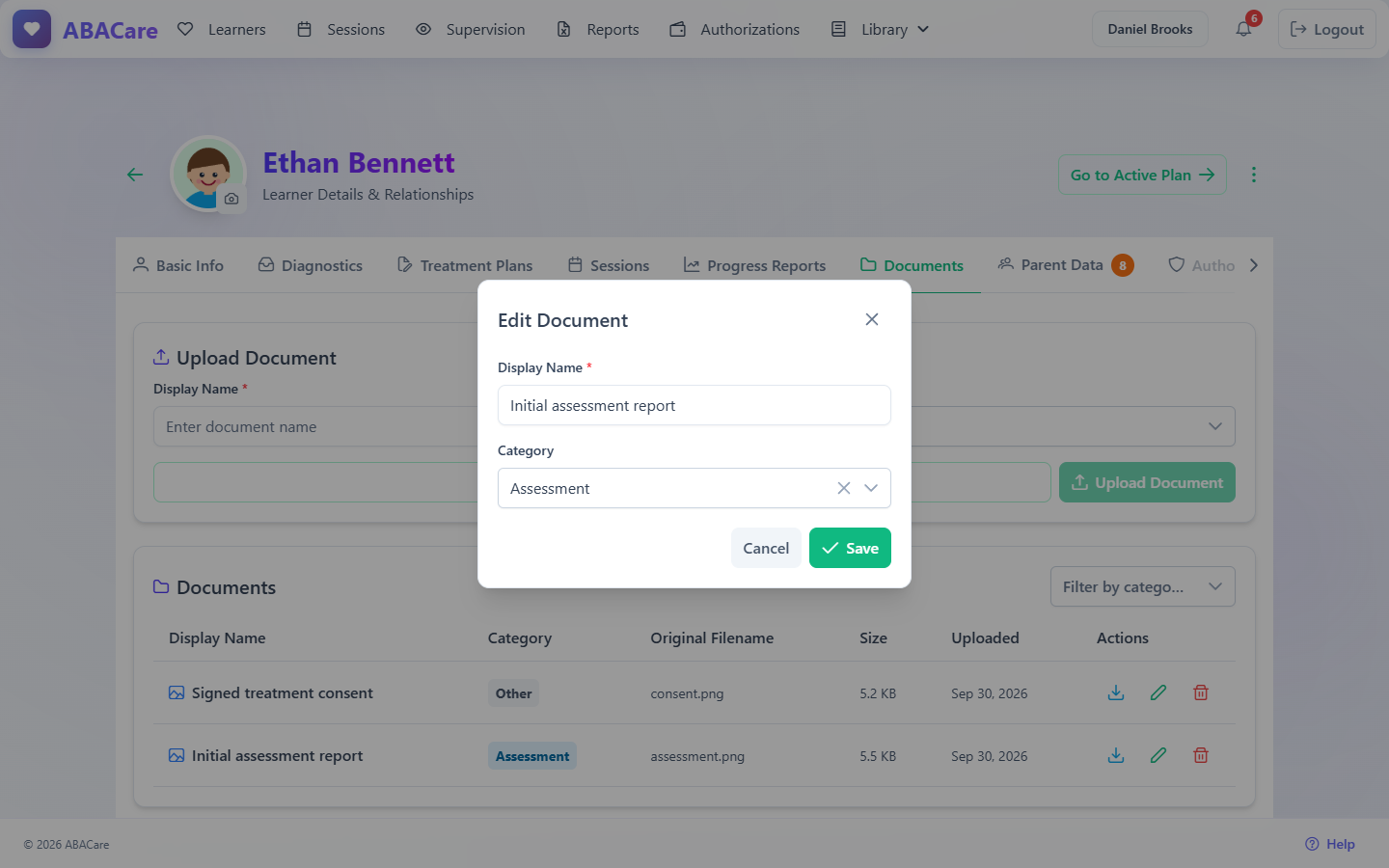Delete the Initial assessment report document
The height and width of the screenshot is (868, 1389).
pos(1201,755)
